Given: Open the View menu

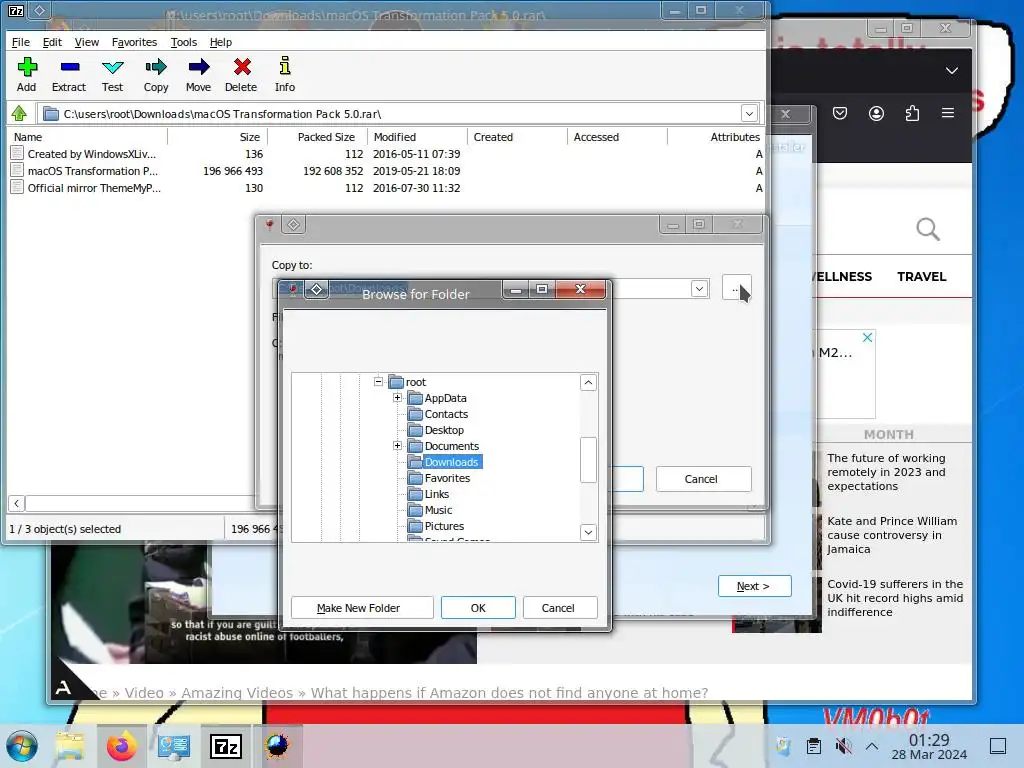Looking at the screenshot, I should [87, 42].
